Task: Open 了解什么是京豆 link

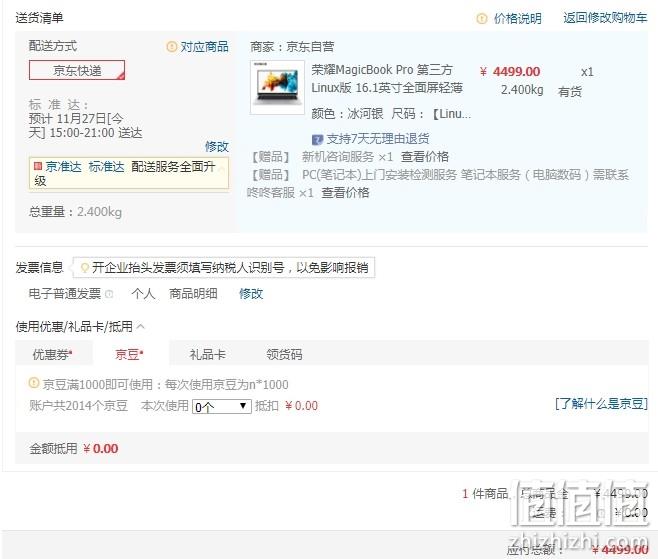Action: click(x=601, y=404)
